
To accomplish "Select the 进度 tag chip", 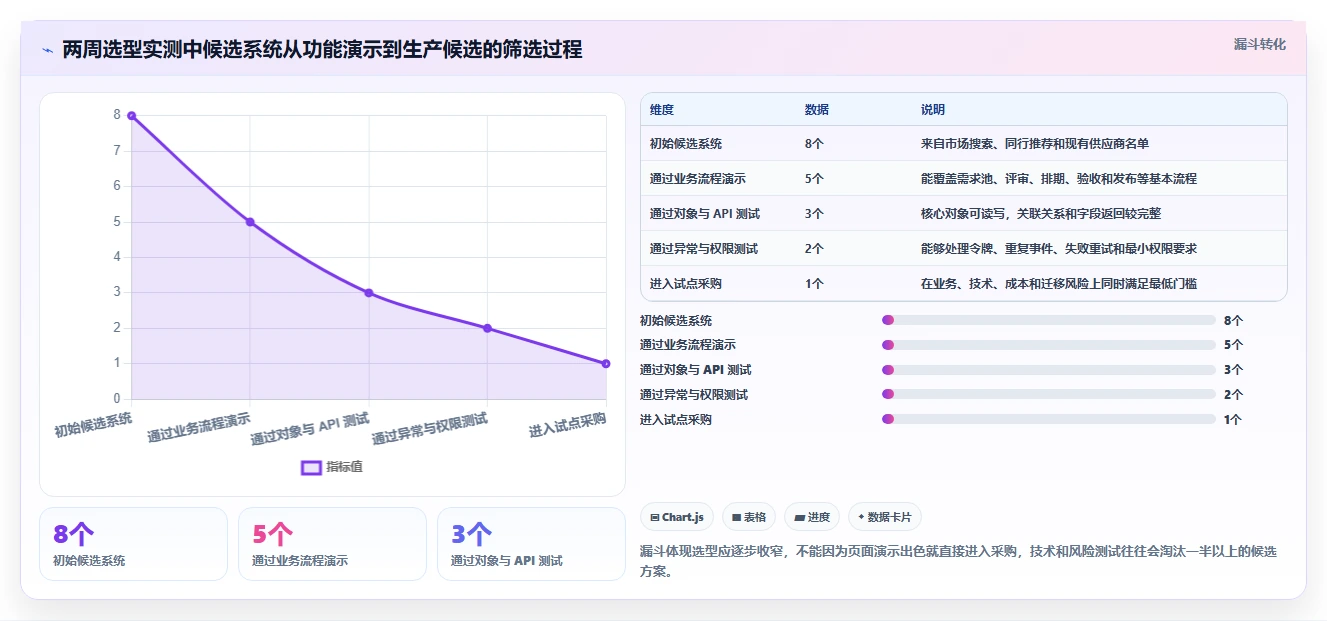I will 812,517.
